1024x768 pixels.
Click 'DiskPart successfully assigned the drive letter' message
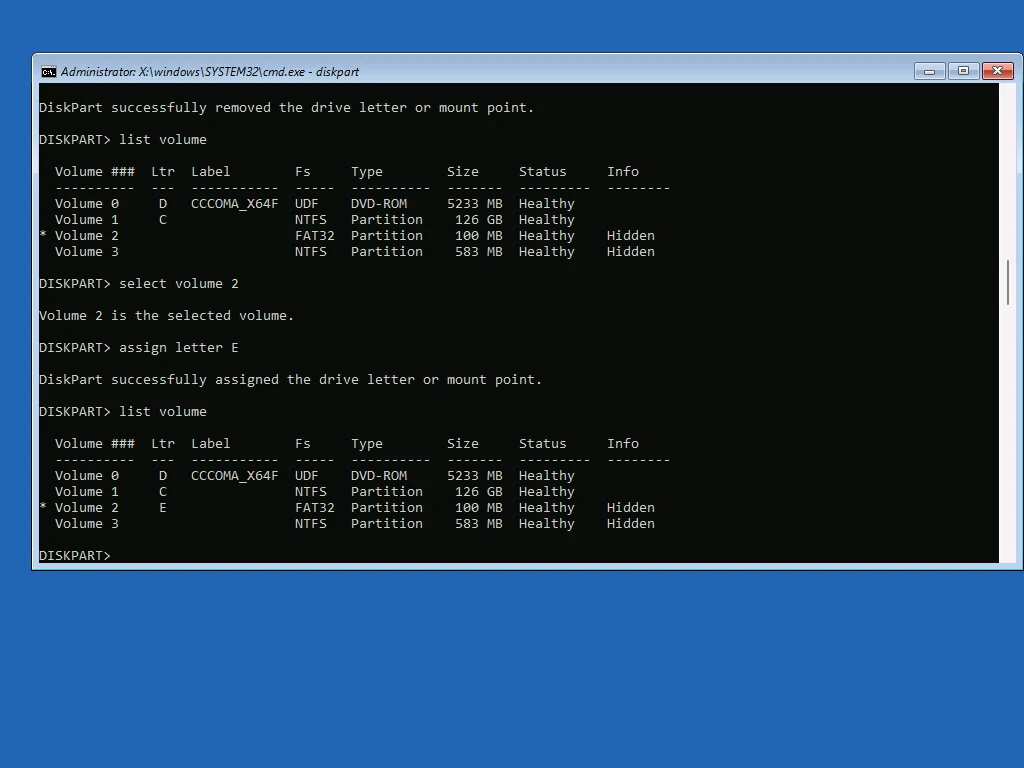pyautogui.click(x=291, y=379)
